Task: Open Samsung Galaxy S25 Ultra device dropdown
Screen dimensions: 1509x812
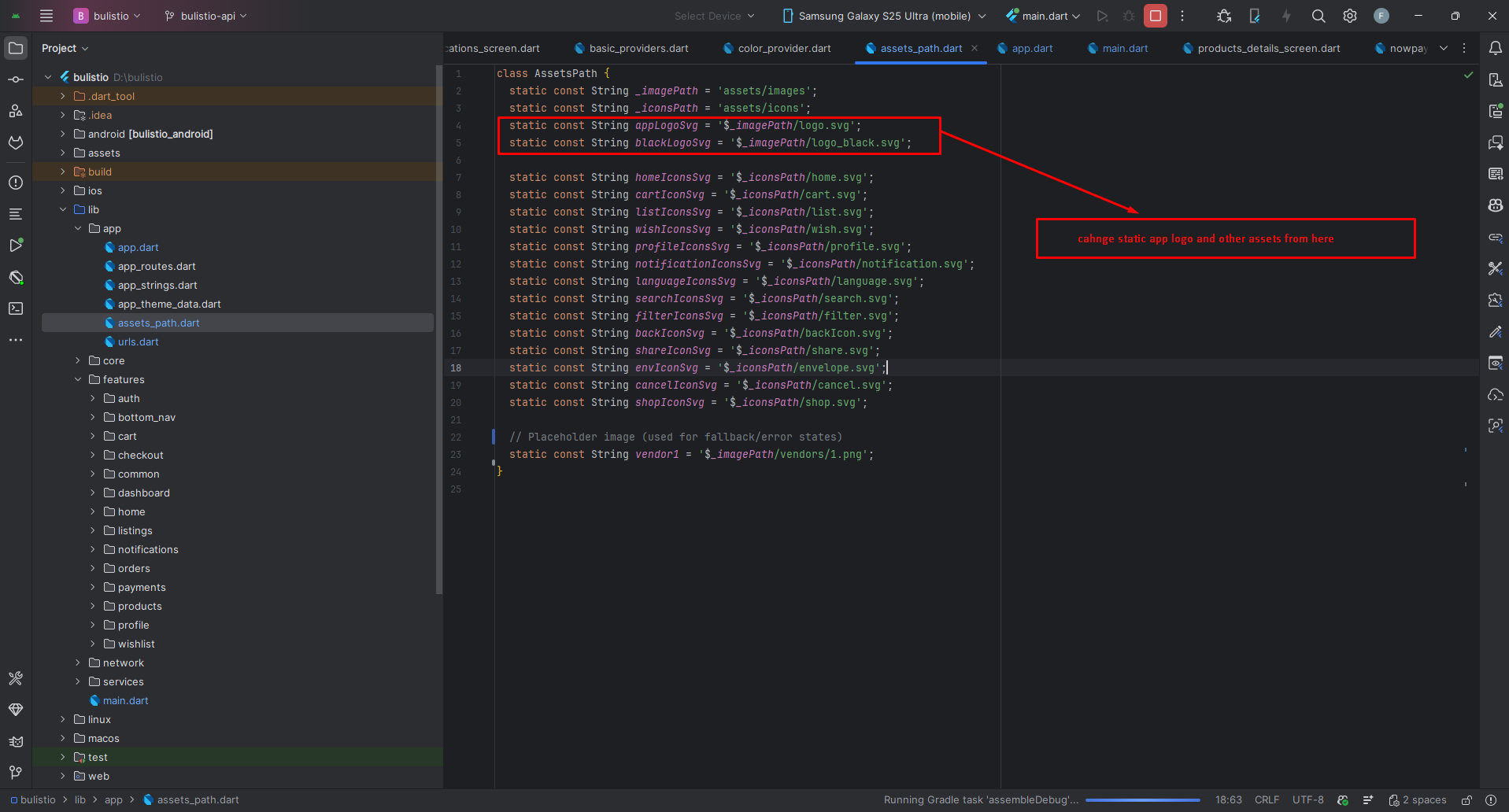Action: click(884, 16)
